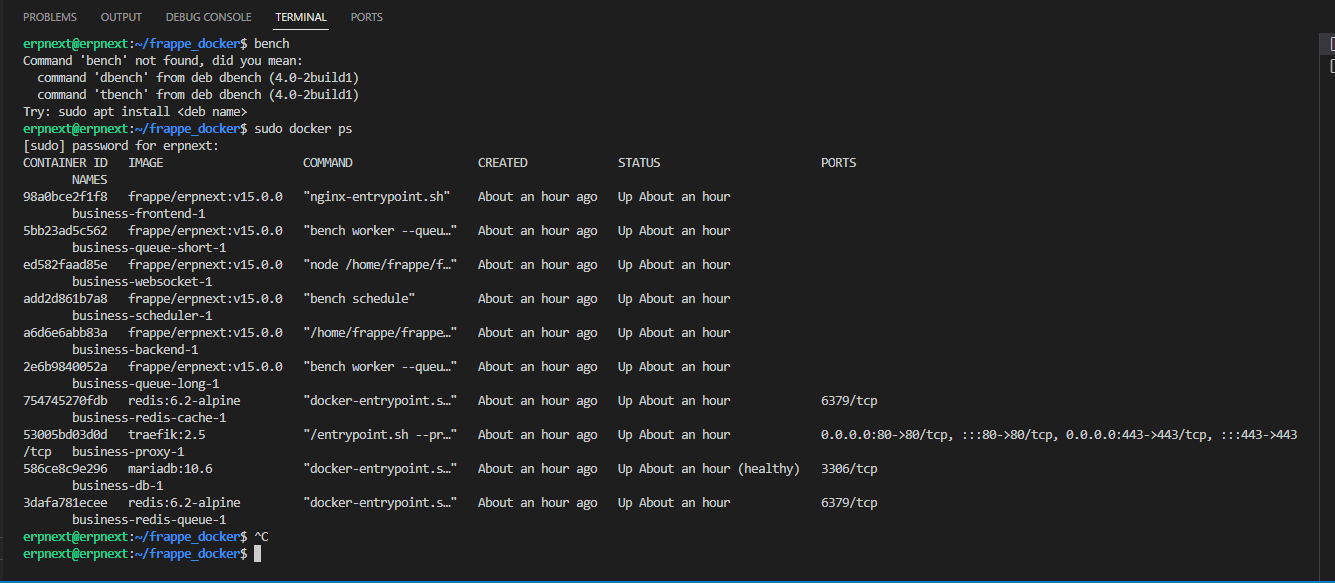1335x583 pixels.
Task: Click container ID ed582faad85e
Action: pos(65,265)
